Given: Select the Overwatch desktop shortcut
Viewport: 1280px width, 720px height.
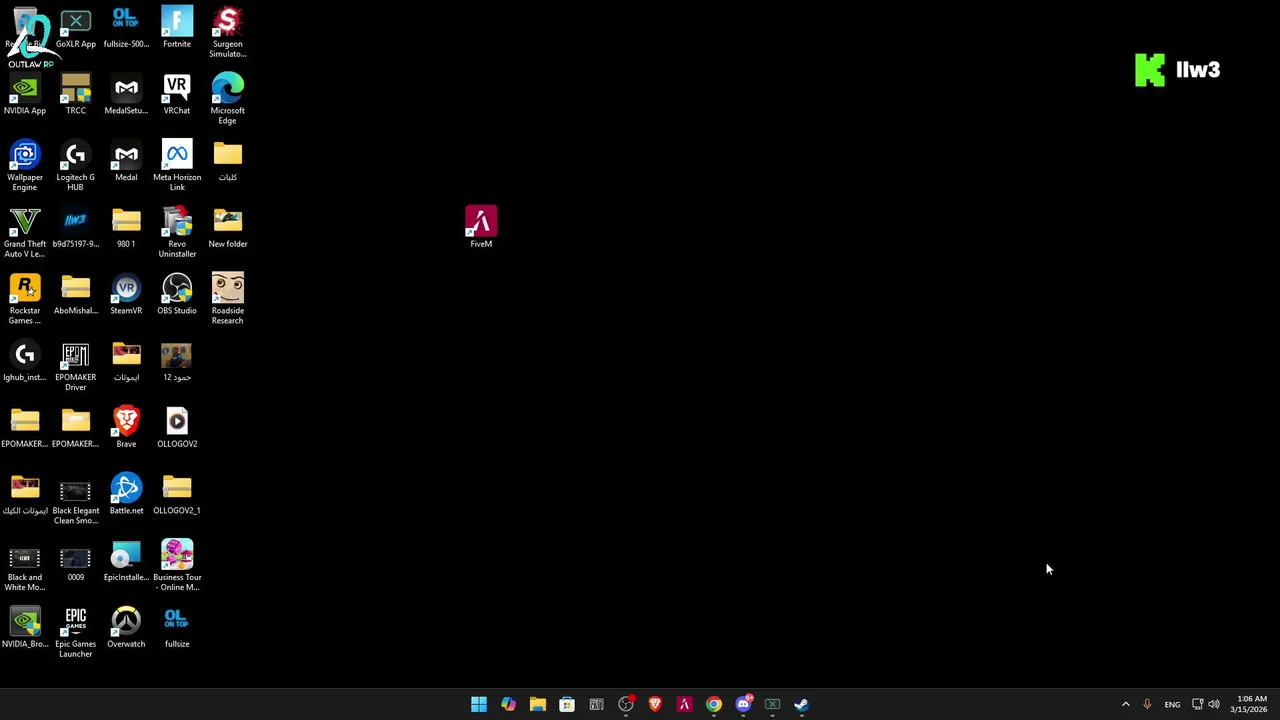Looking at the screenshot, I should pyautogui.click(x=126, y=628).
